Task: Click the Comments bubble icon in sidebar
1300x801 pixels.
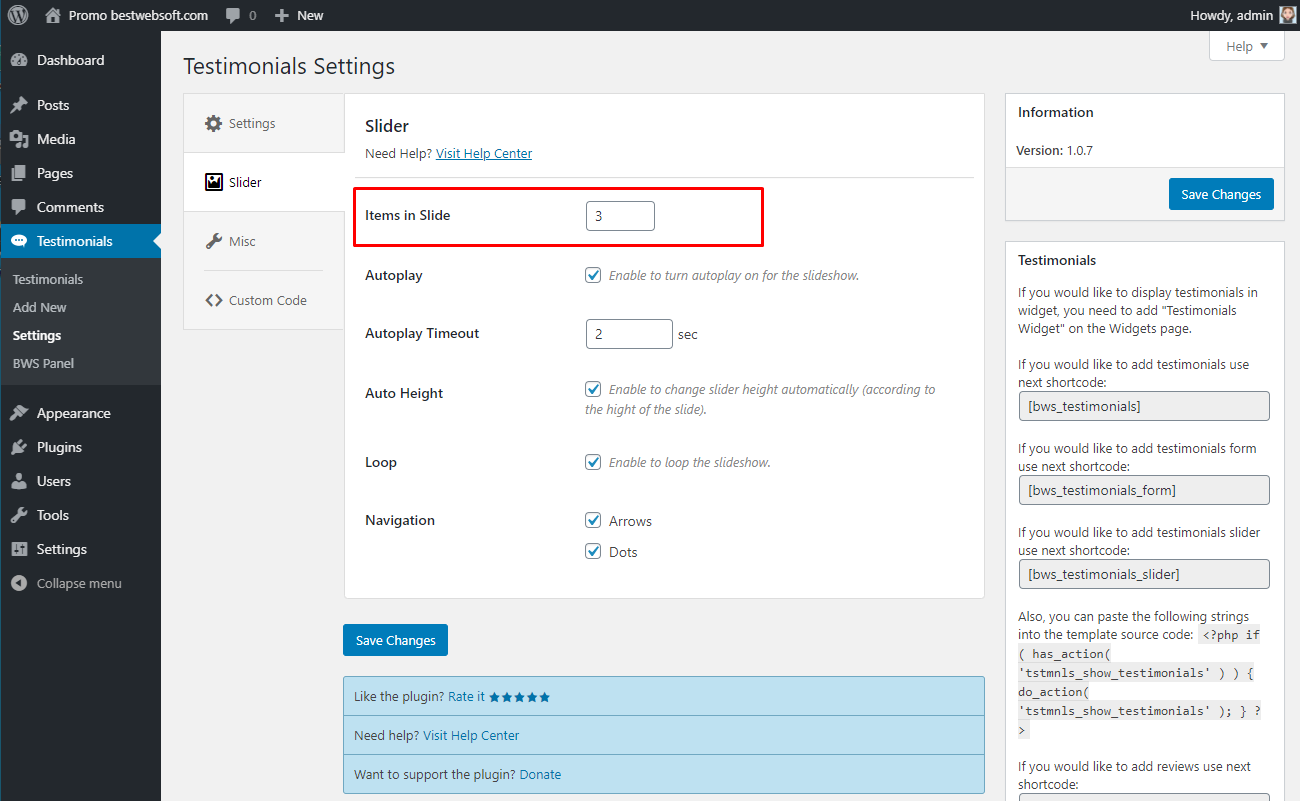Action: pyautogui.click(x=19, y=207)
